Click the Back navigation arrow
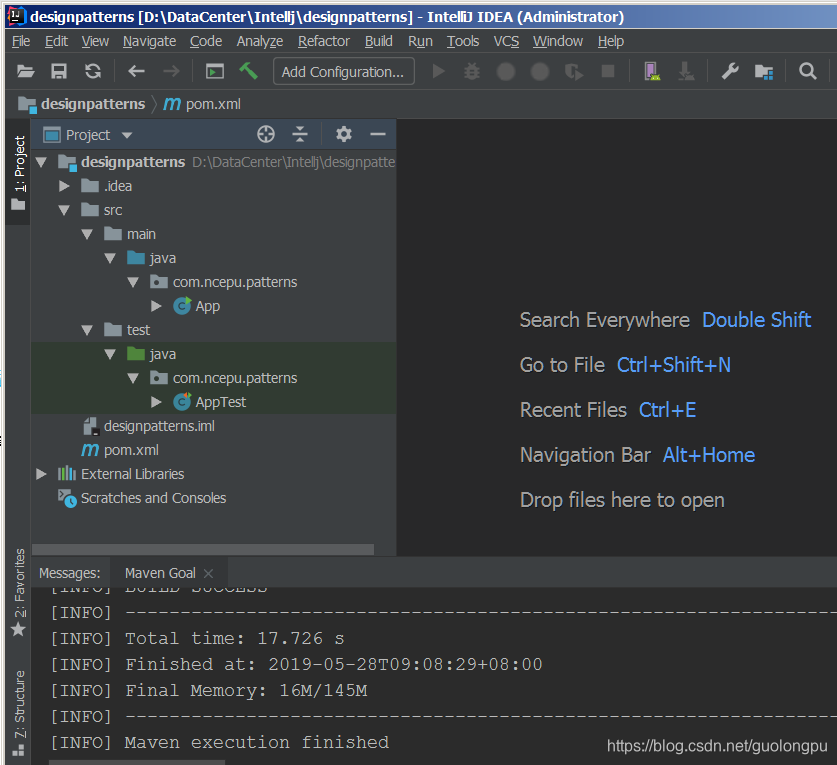The width and height of the screenshot is (837, 765). tap(137, 71)
